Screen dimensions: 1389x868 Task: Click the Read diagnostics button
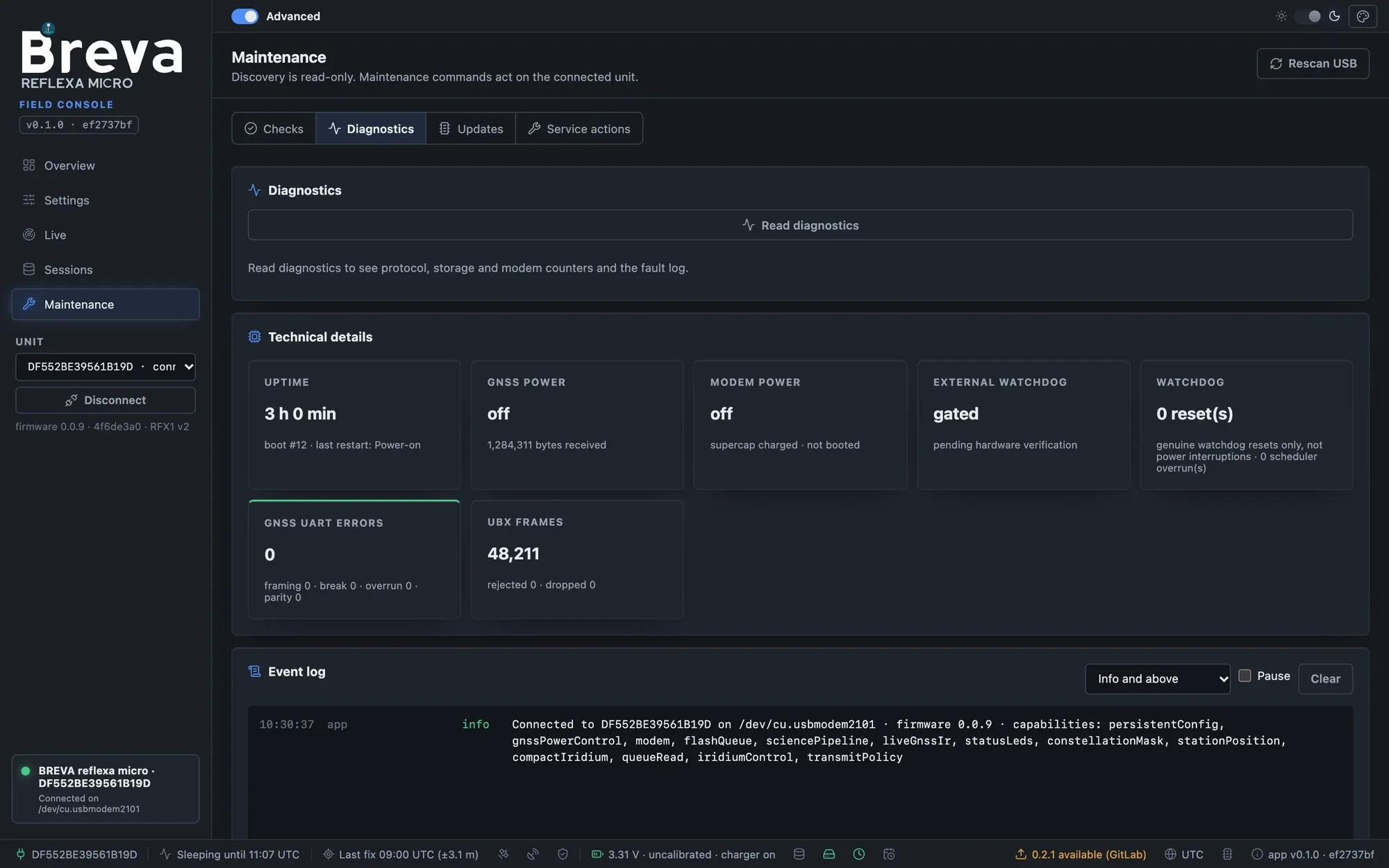point(800,225)
